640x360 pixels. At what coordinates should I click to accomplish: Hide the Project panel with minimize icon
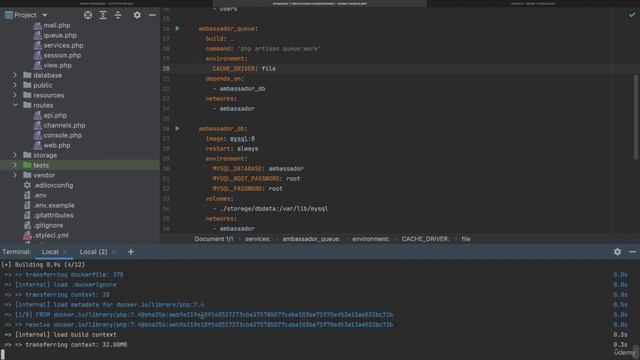point(152,15)
